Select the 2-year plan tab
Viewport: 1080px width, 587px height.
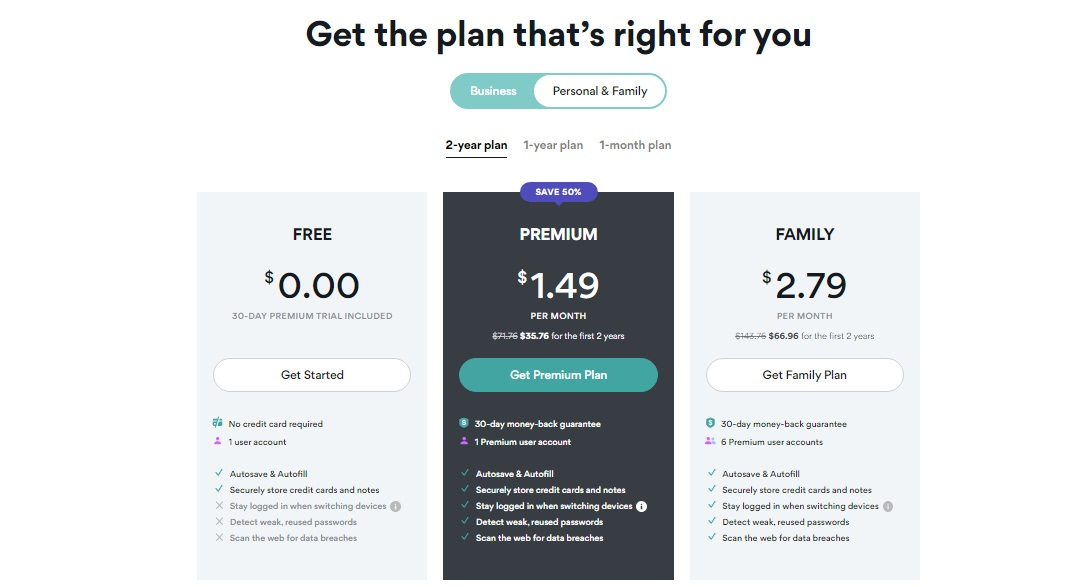tap(476, 145)
